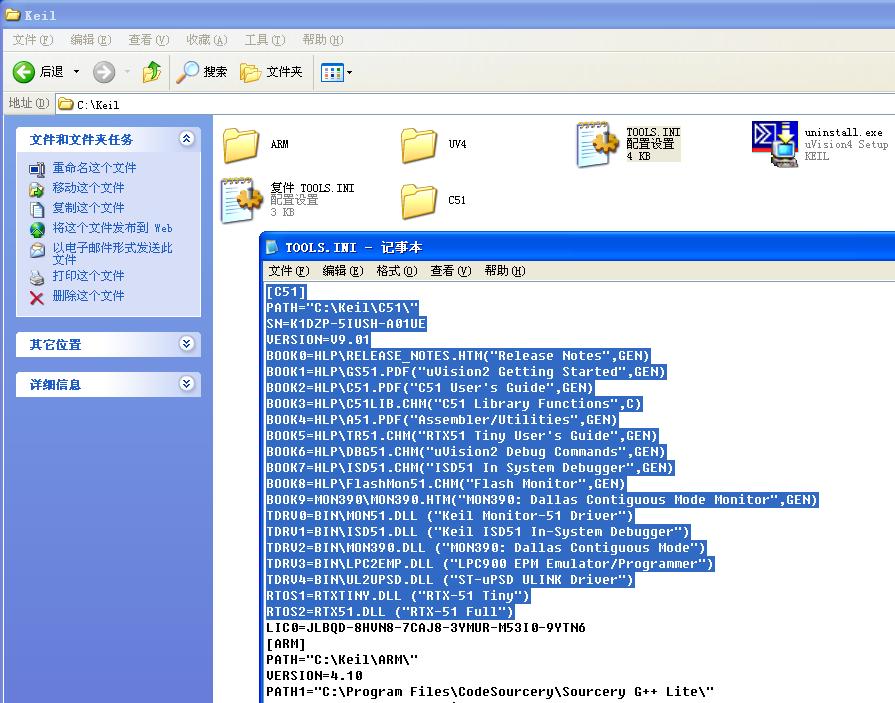This screenshot has height=703, width=895.
Task: Click the 复制这个文件 link
Action: pyautogui.click(x=88, y=208)
